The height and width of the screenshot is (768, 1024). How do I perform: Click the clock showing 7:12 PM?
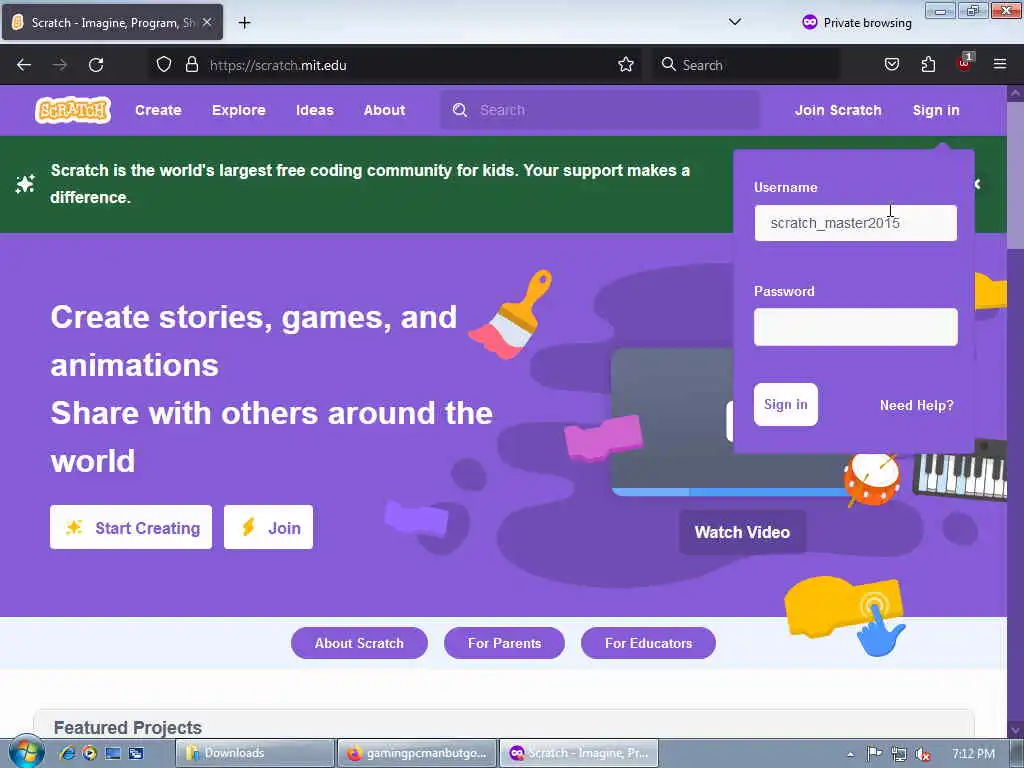click(973, 754)
